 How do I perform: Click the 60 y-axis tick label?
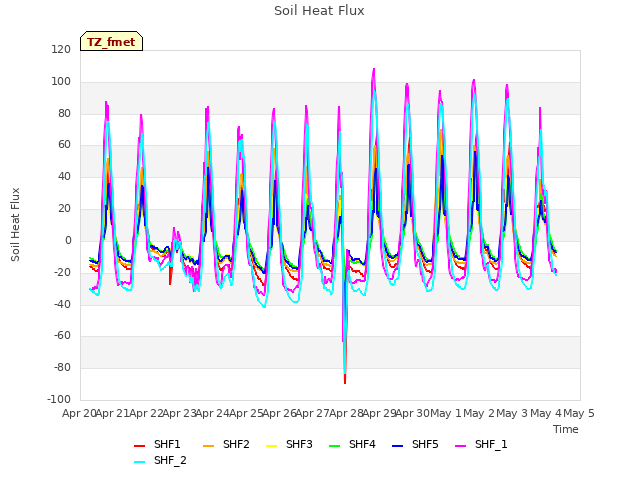click(64, 144)
